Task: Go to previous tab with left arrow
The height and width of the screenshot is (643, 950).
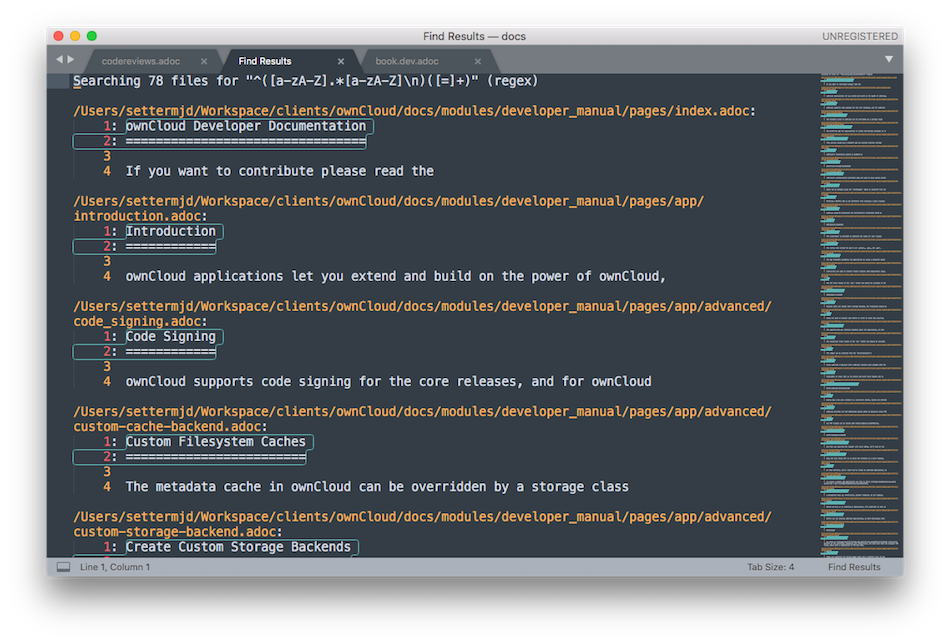Action: [x=59, y=59]
